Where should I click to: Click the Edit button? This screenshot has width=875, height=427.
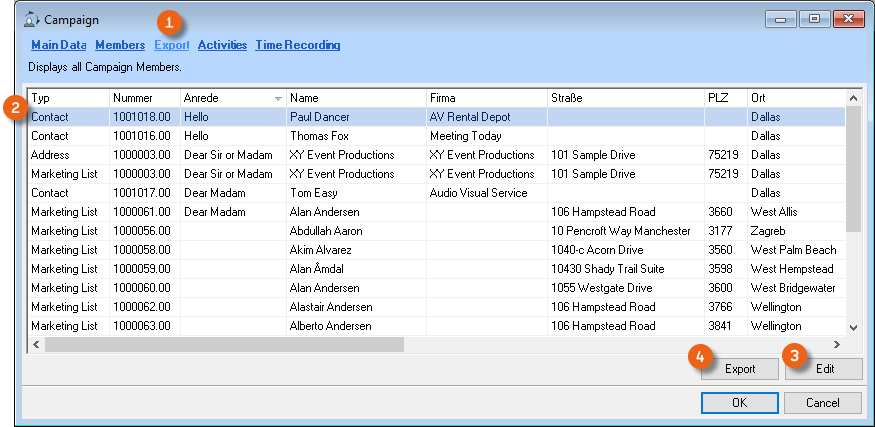824,369
